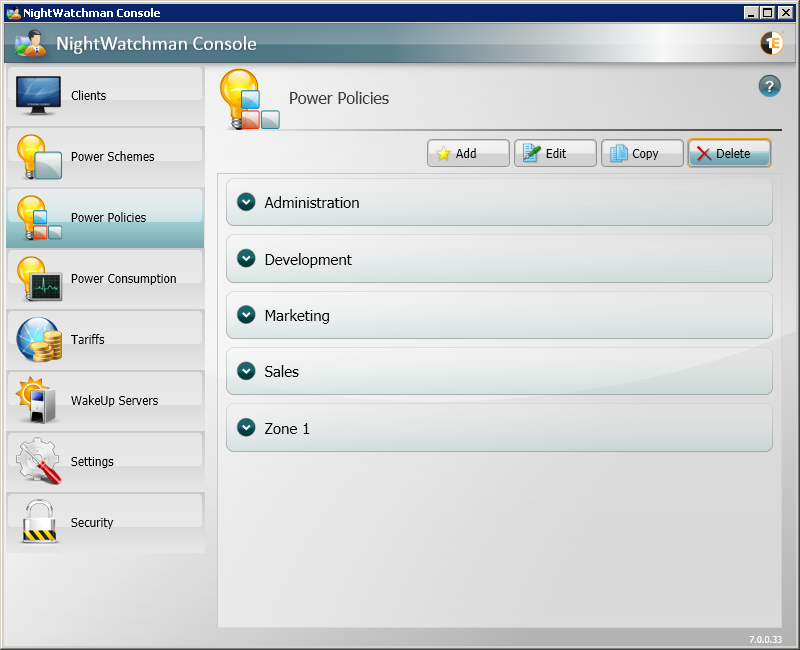Image resolution: width=800 pixels, height=650 pixels.
Task: Click the Delete button
Action: (729, 153)
